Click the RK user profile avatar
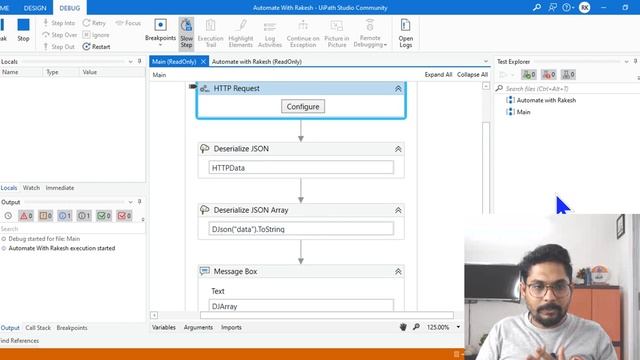 point(584,7)
